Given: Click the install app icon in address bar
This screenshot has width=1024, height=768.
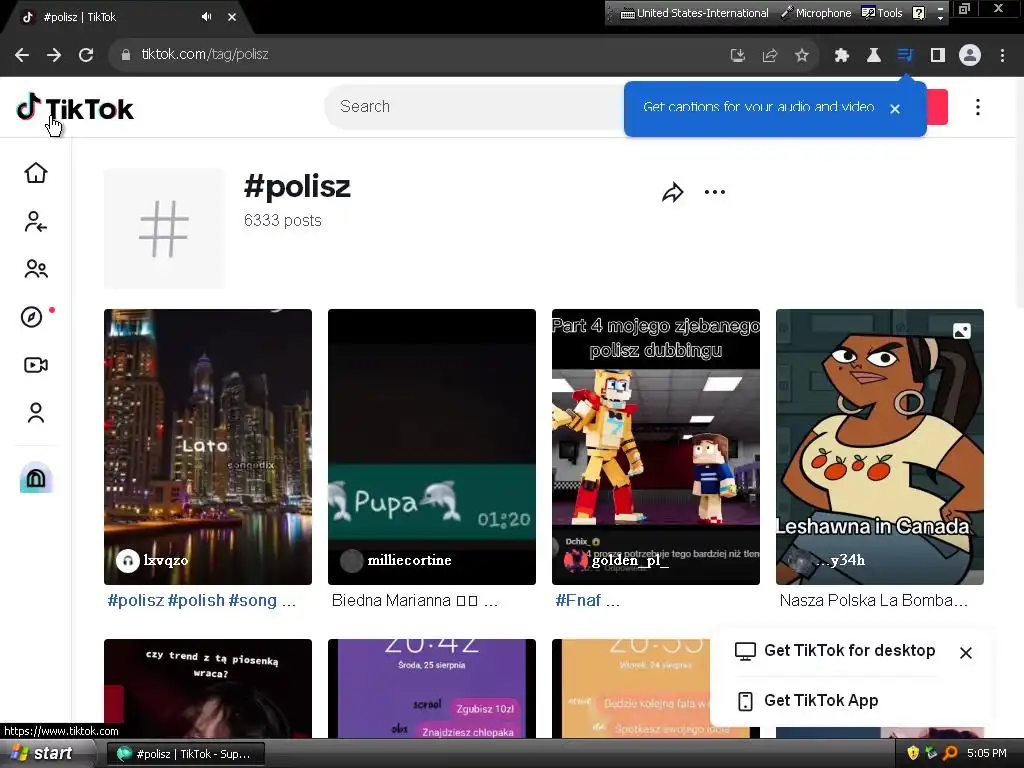Looking at the screenshot, I should [737, 56].
